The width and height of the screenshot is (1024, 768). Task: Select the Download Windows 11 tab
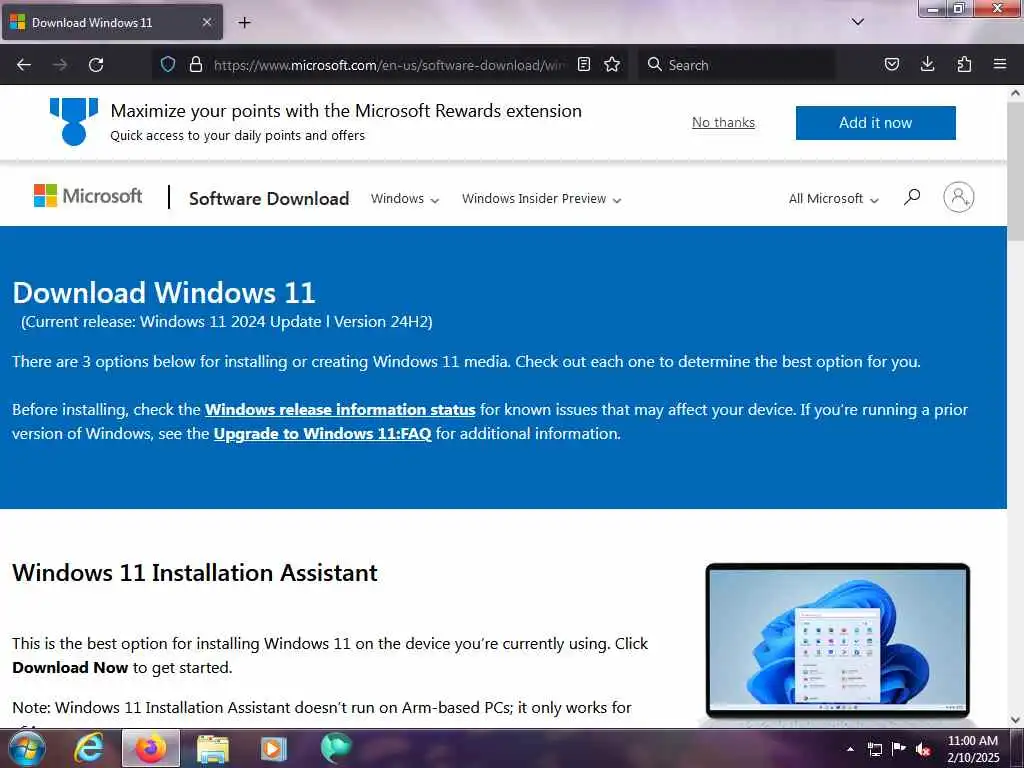112,22
